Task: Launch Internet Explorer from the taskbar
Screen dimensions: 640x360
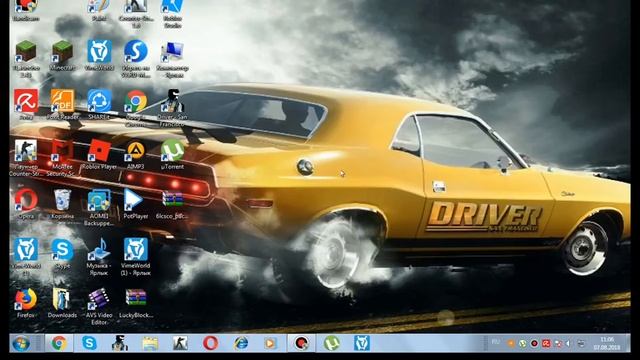Action: click(241, 343)
